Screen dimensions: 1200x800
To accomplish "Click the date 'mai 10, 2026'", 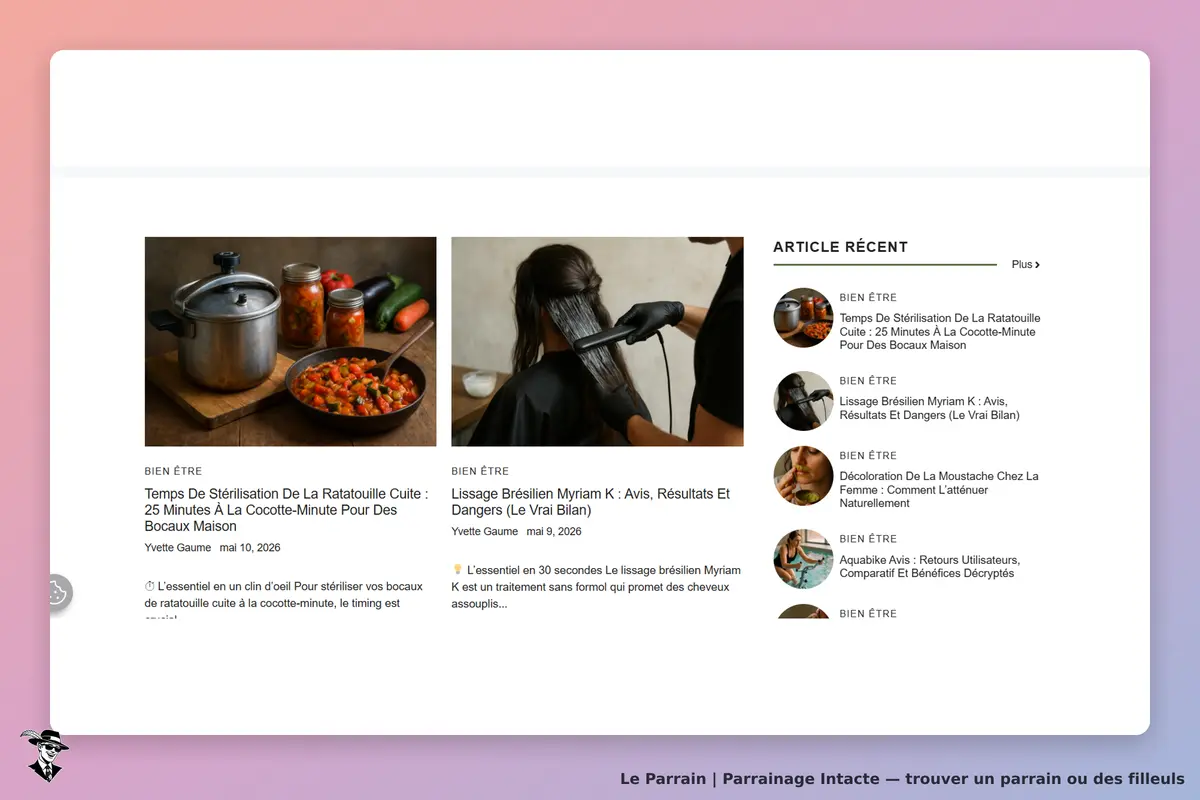I will 250,547.
